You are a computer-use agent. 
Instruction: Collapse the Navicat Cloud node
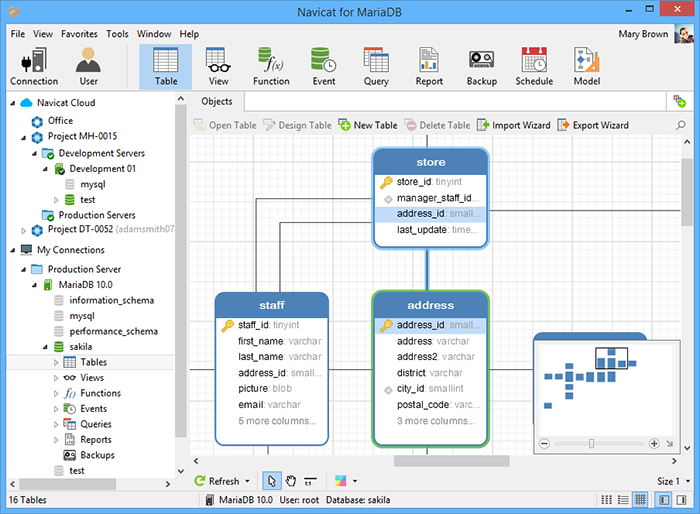(13, 103)
